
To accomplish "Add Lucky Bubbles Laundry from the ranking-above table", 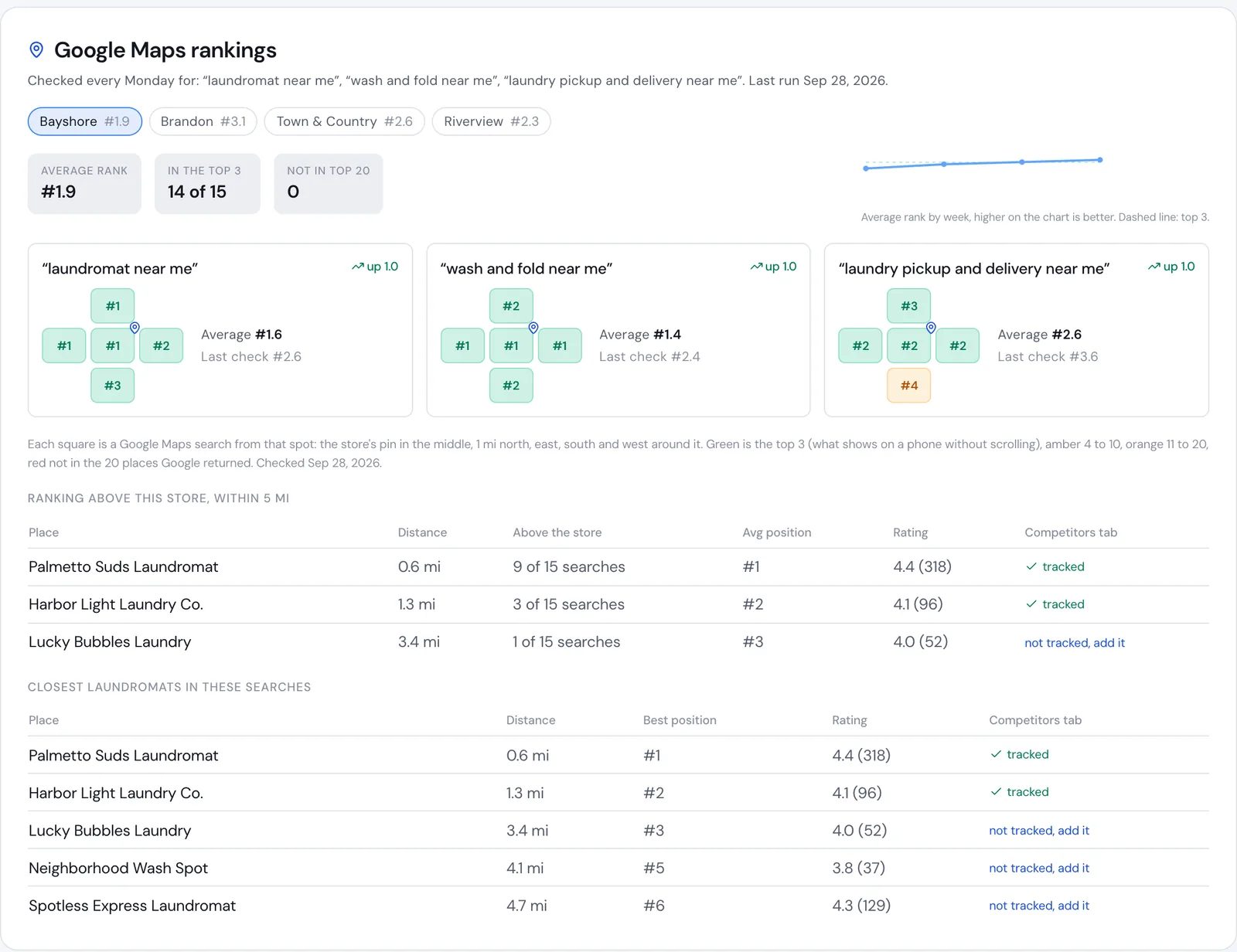I will pos(1075,643).
